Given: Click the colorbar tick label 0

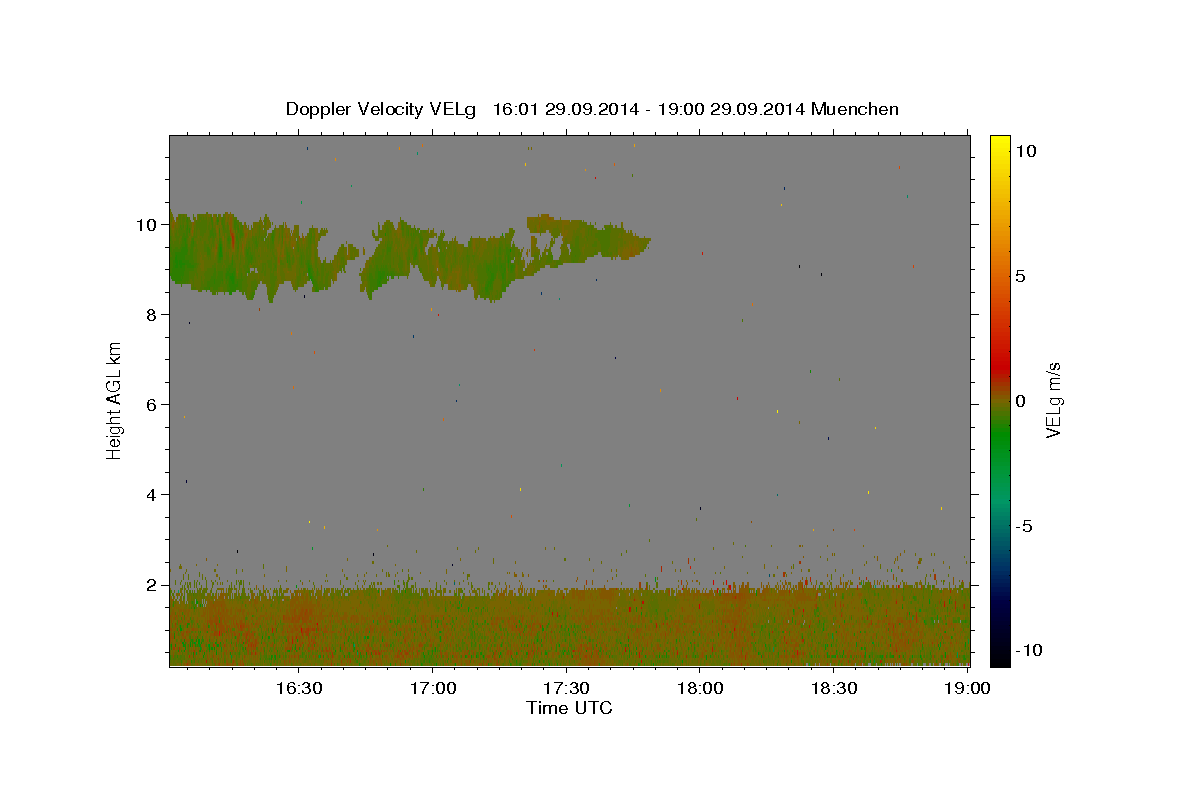Looking at the screenshot, I should click(x=1022, y=401).
